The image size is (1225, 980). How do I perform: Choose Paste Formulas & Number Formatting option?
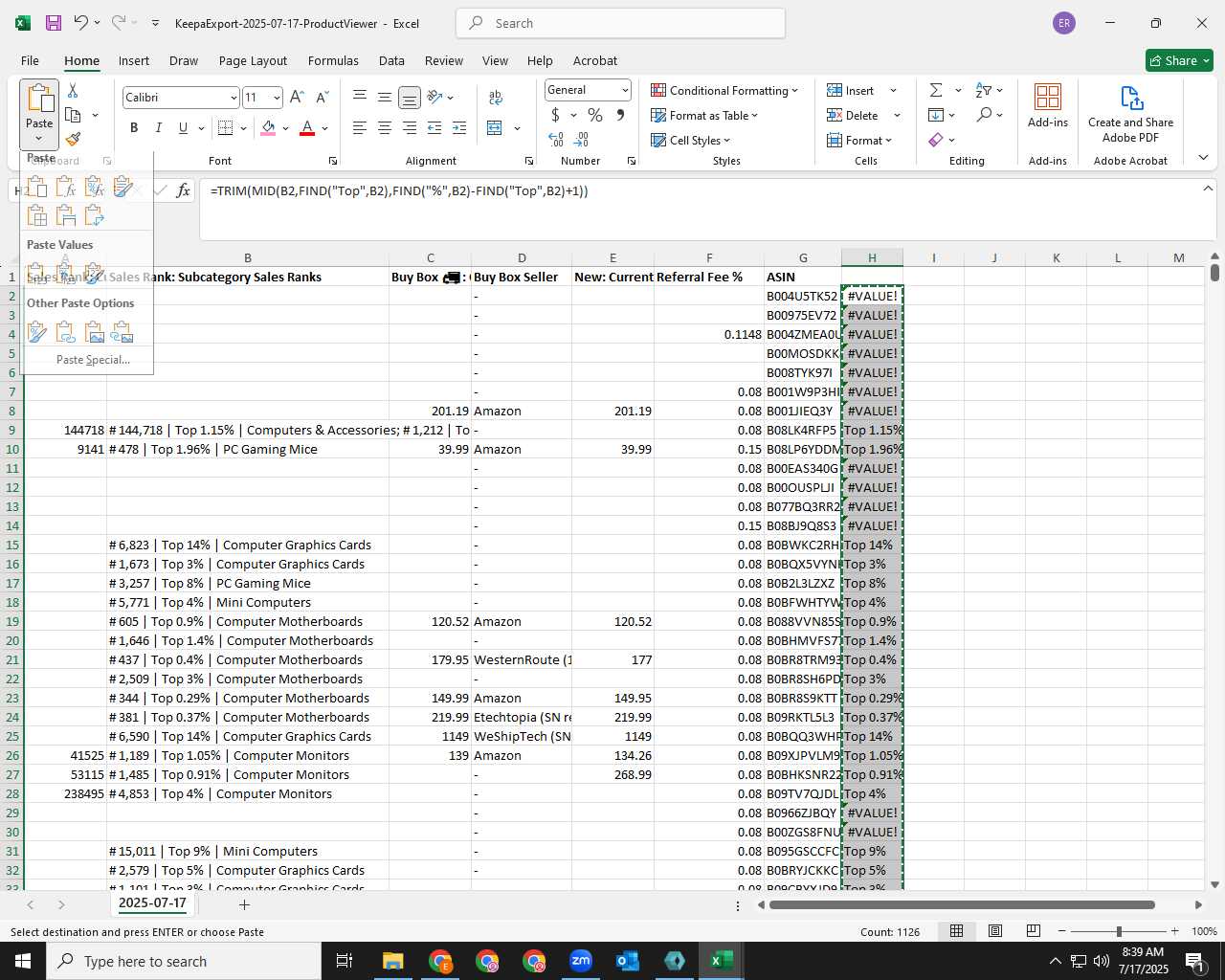tap(94, 187)
